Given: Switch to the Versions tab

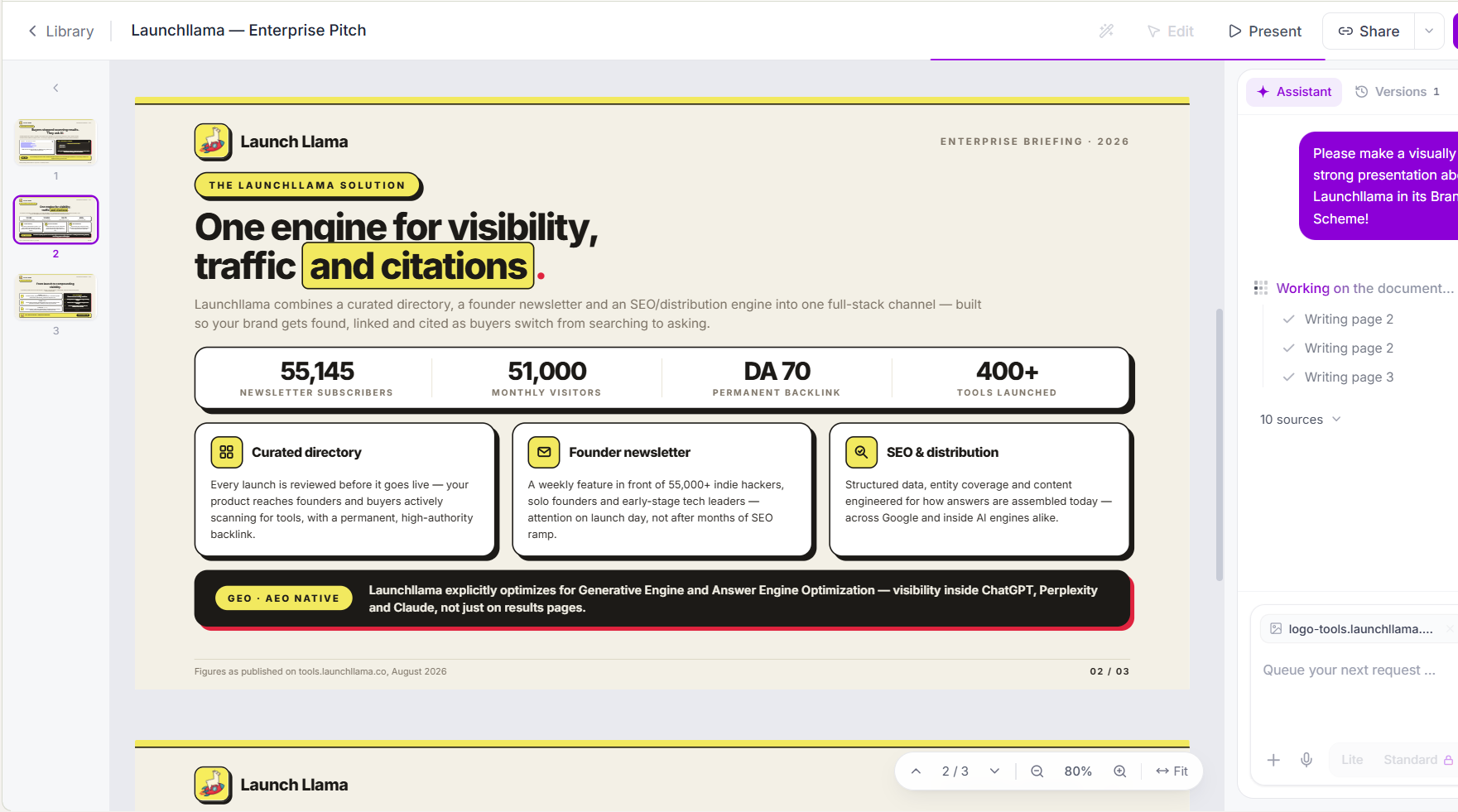Looking at the screenshot, I should point(1398,92).
